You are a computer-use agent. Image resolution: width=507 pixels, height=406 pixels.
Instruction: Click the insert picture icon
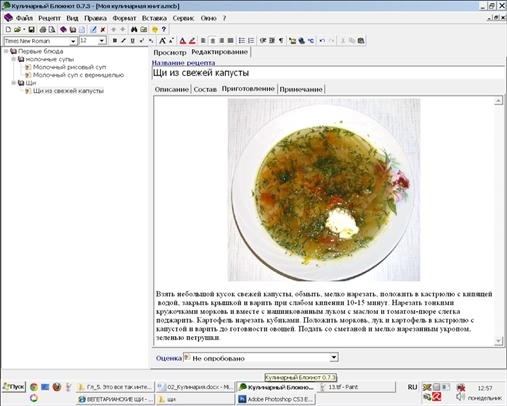pos(292,41)
